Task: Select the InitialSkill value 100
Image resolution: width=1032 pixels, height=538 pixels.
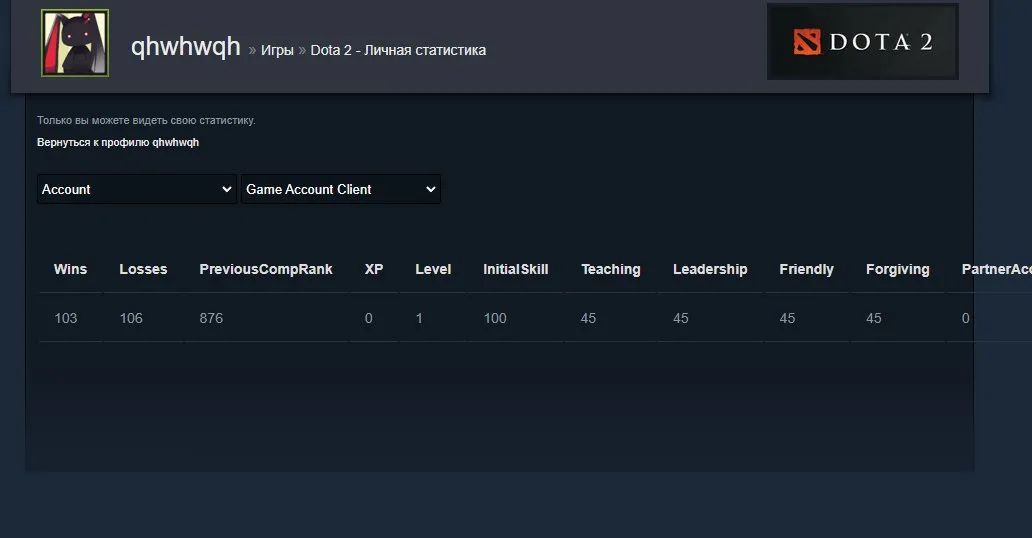Action: coord(495,318)
